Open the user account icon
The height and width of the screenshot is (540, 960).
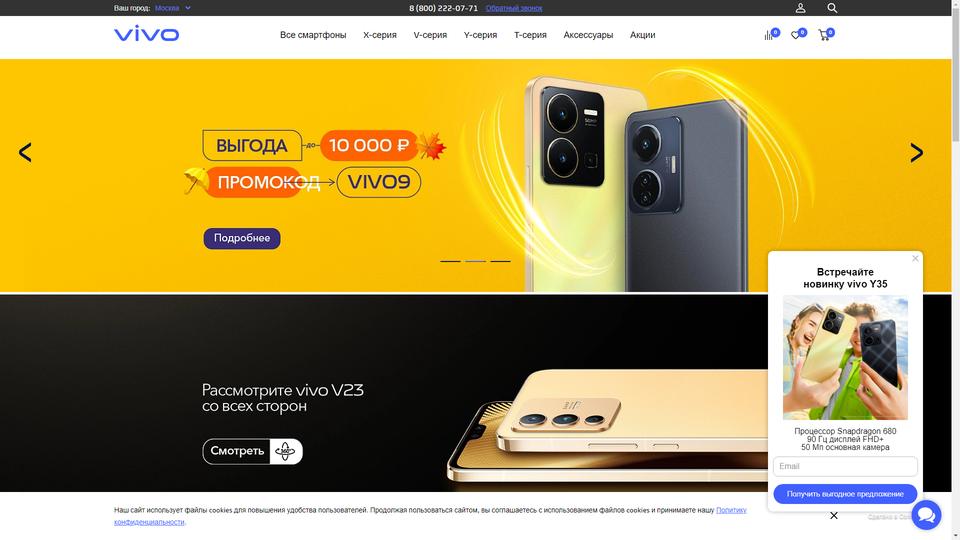tap(800, 8)
